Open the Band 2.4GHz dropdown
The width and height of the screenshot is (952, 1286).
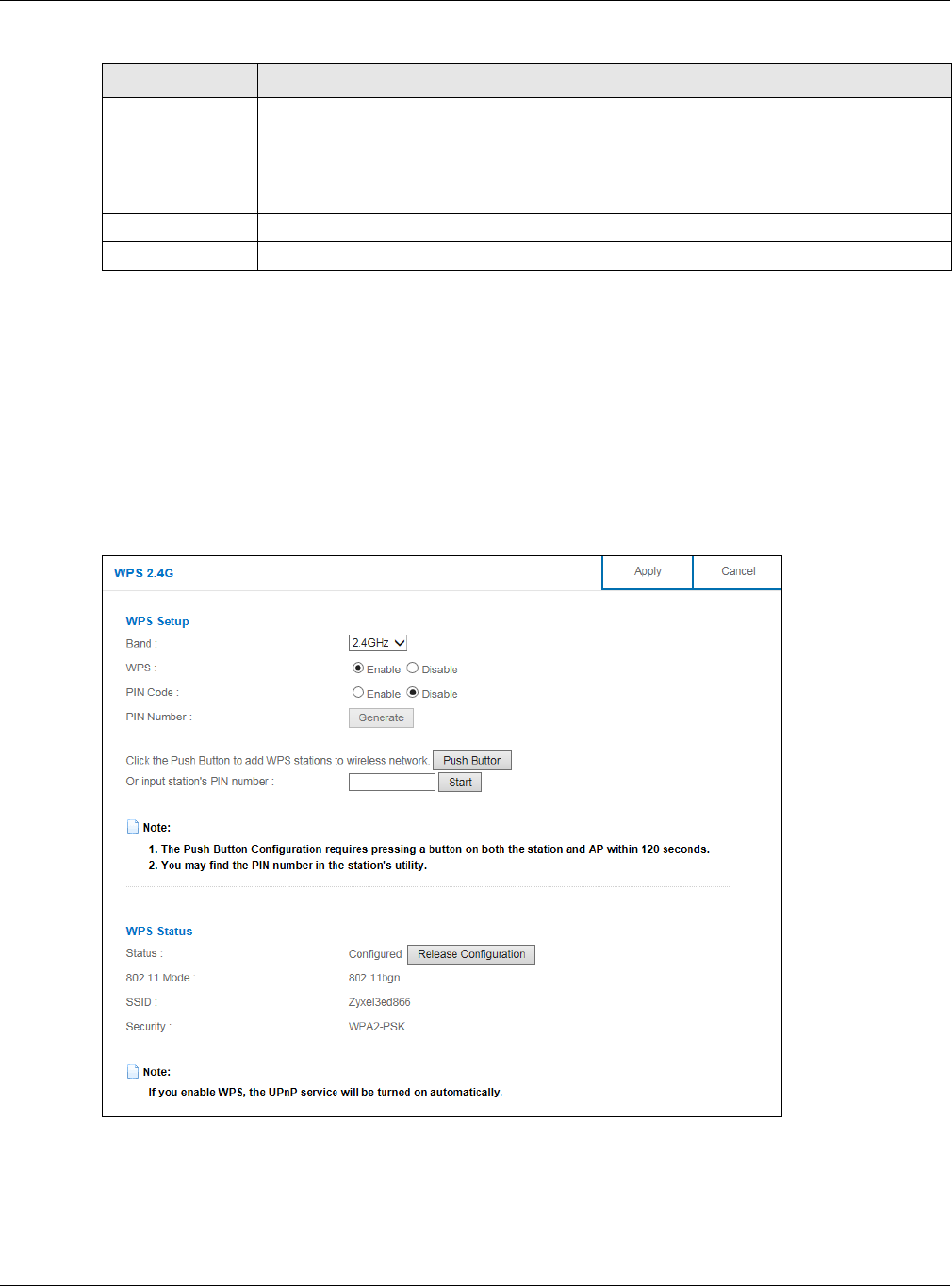(378, 643)
